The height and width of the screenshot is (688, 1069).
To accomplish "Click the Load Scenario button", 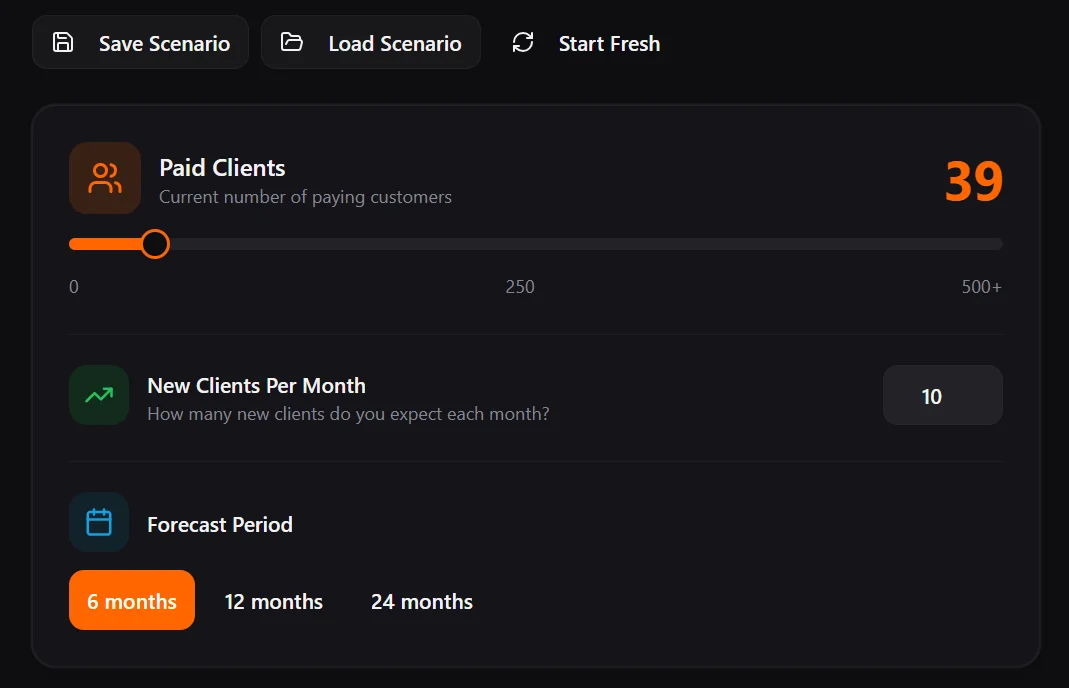I will [x=371, y=42].
